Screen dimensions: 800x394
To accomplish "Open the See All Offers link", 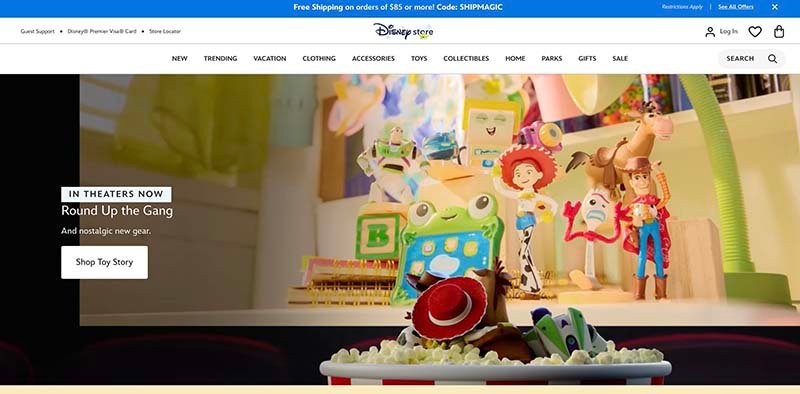I will click(736, 7).
